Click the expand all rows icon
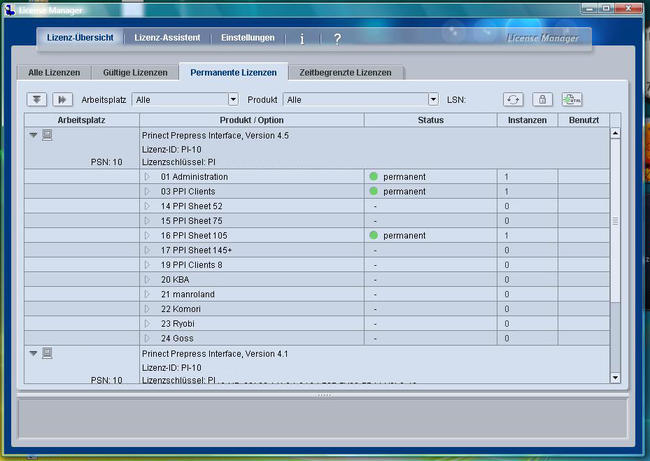 click(x=38, y=99)
